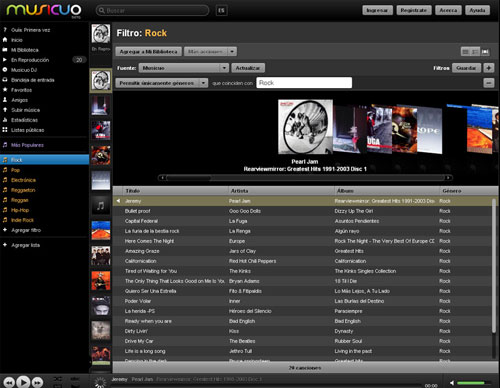Image resolution: width=500 pixels, height=388 pixels.
Task: Switch to cover flow view
Action: pyautogui.click(x=485, y=52)
